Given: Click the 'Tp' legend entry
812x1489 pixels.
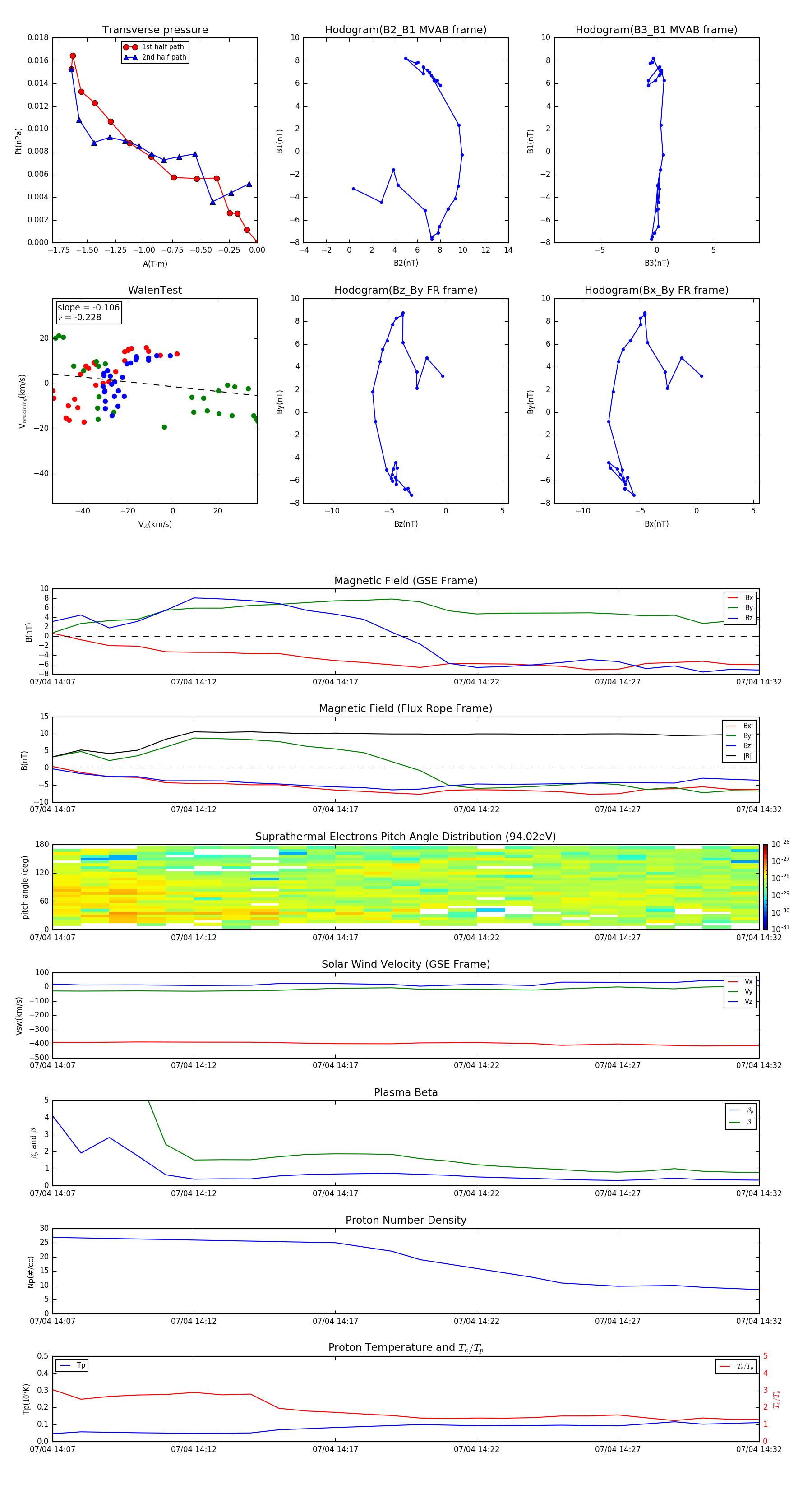Looking at the screenshot, I should (73, 1365).
